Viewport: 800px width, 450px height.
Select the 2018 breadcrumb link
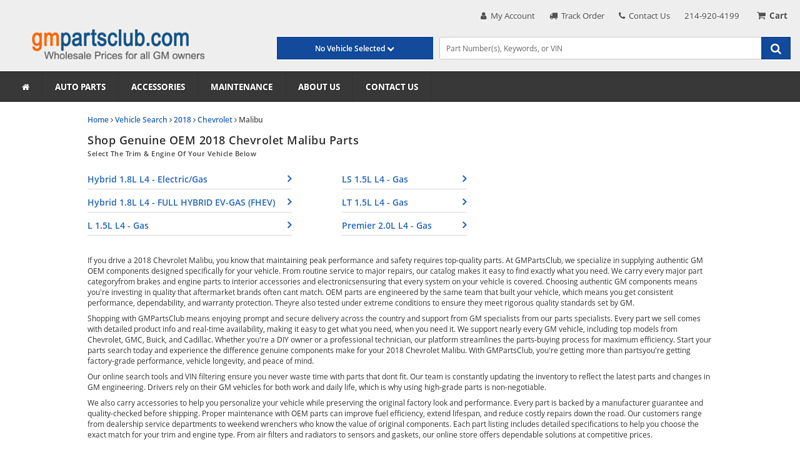click(182, 119)
